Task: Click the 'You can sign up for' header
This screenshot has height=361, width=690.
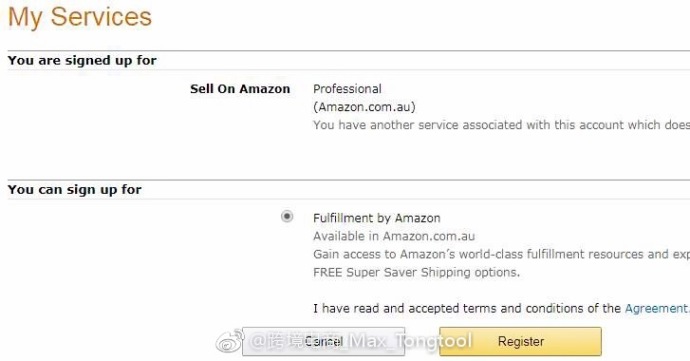Action: 75,190
